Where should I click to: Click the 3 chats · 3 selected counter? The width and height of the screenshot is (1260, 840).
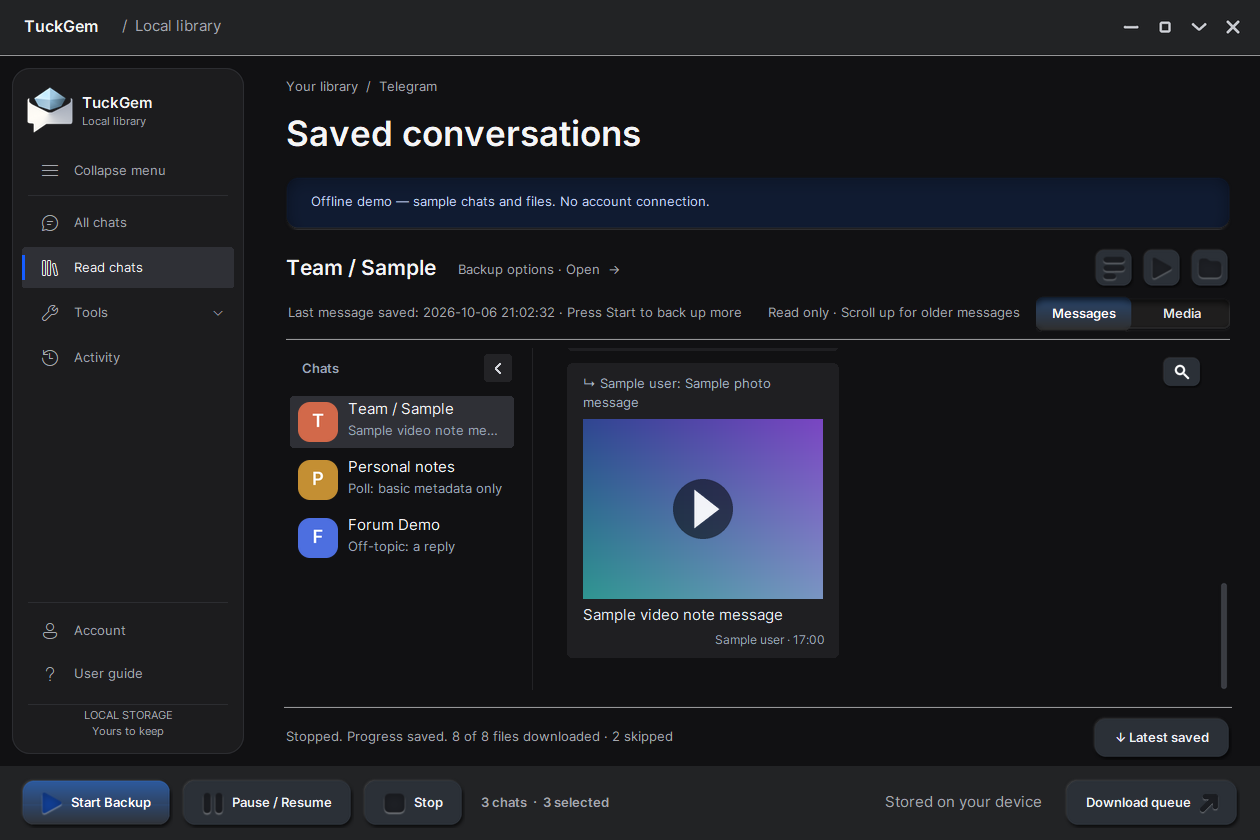pos(545,802)
